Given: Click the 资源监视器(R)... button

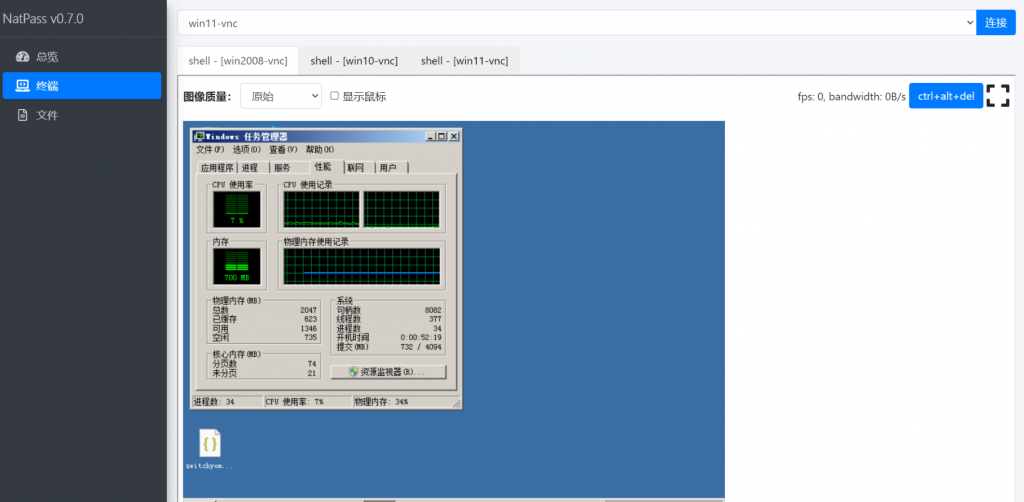Looking at the screenshot, I should click(x=389, y=372).
